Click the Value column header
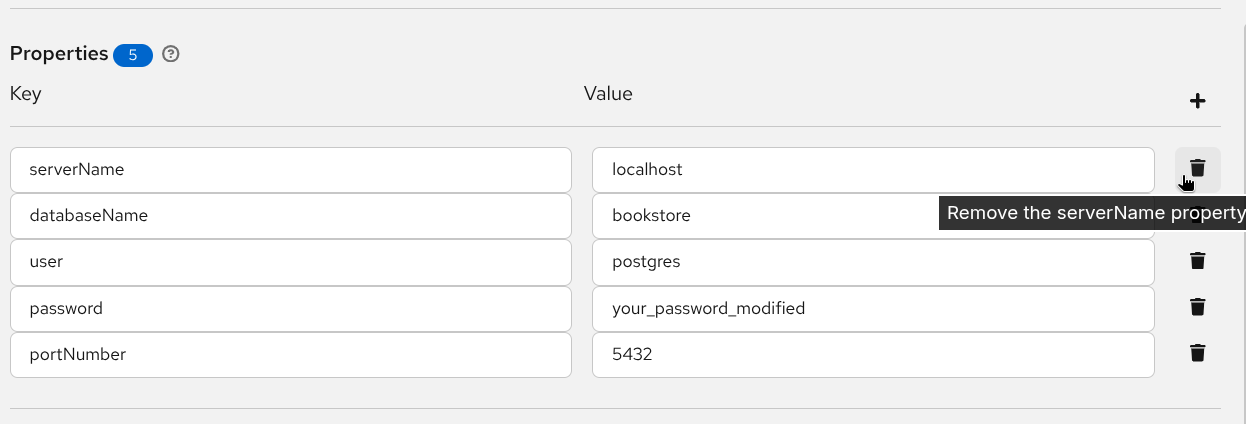The width and height of the screenshot is (1246, 424). pyautogui.click(x=608, y=94)
